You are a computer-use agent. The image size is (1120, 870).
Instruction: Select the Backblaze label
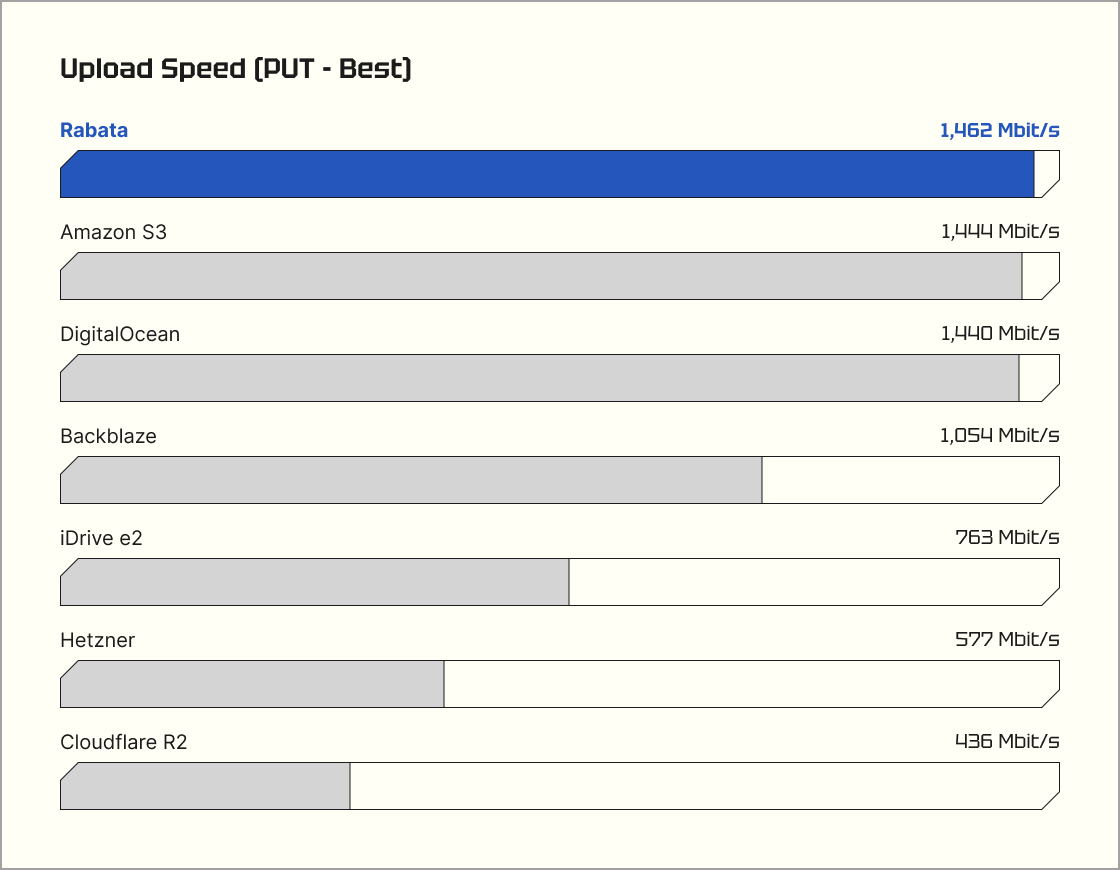point(108,436)
